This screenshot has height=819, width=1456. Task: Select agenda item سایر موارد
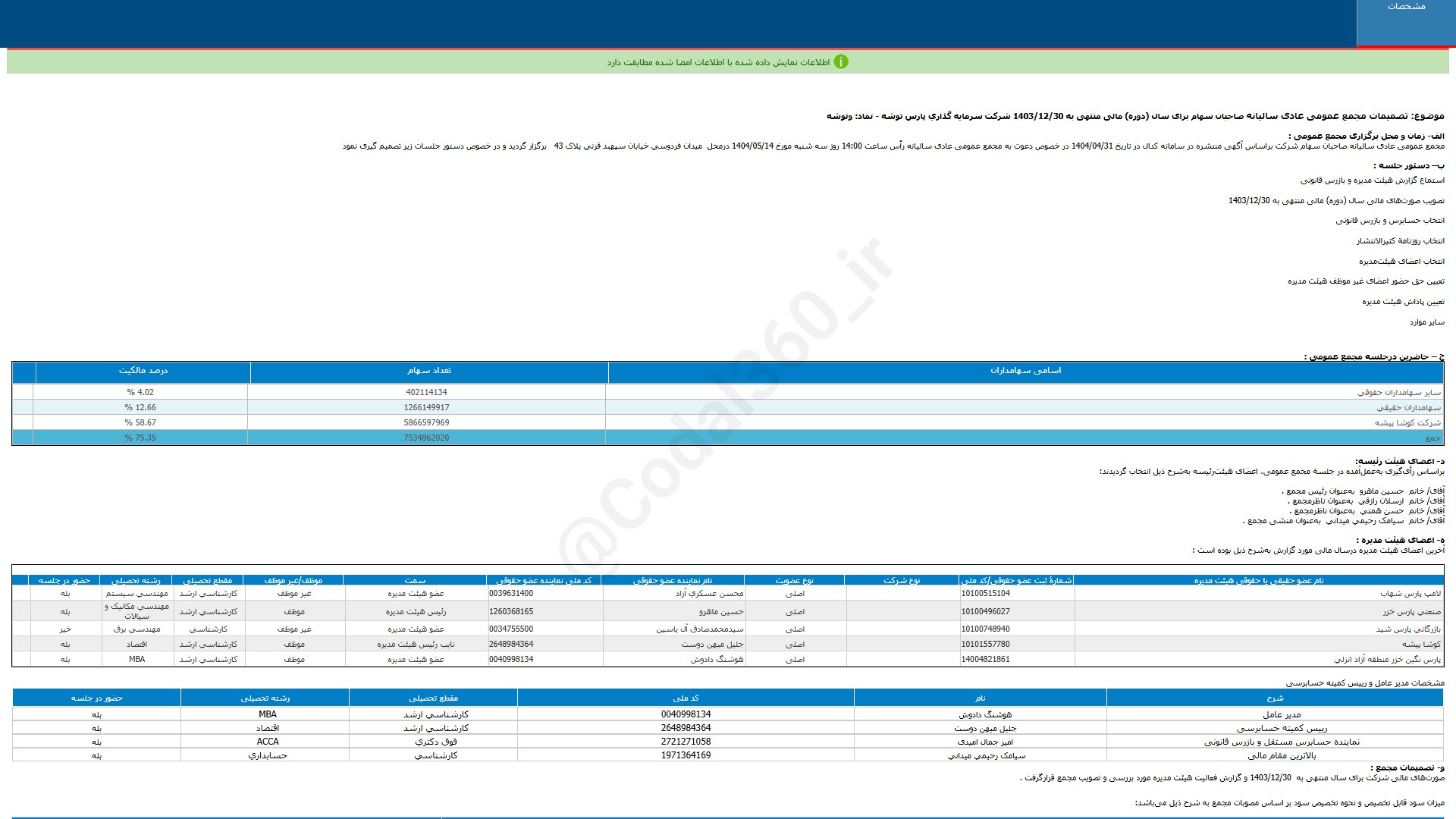[x=1426, y=322]
